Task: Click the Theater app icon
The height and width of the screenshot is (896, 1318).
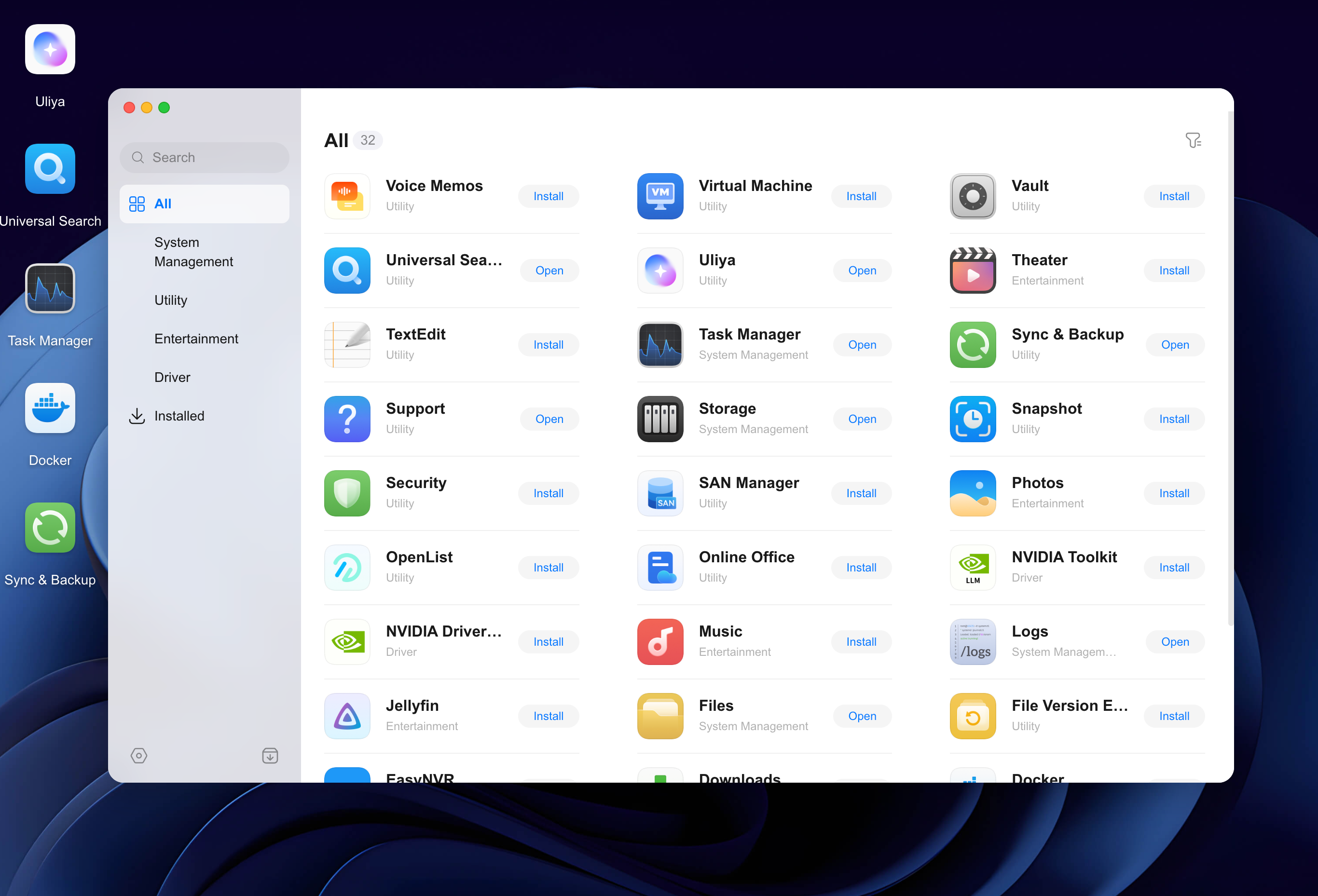Action: pyautogui.click(x=973, y=271)
